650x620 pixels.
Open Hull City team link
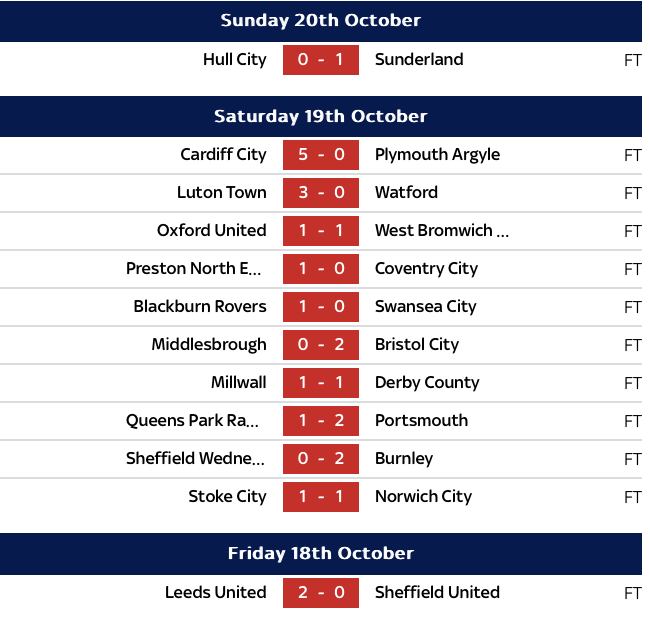(x=234, y=59)
